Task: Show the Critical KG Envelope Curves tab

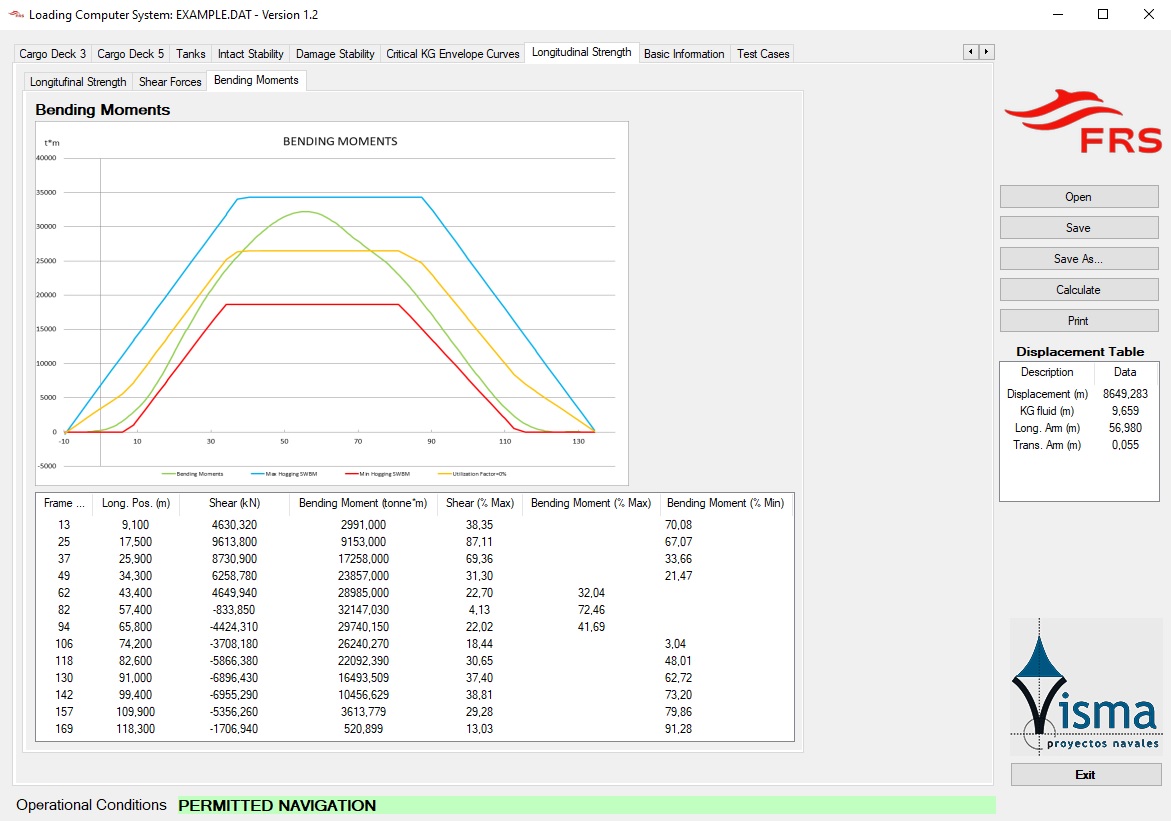Action: [x=453, y=54]
